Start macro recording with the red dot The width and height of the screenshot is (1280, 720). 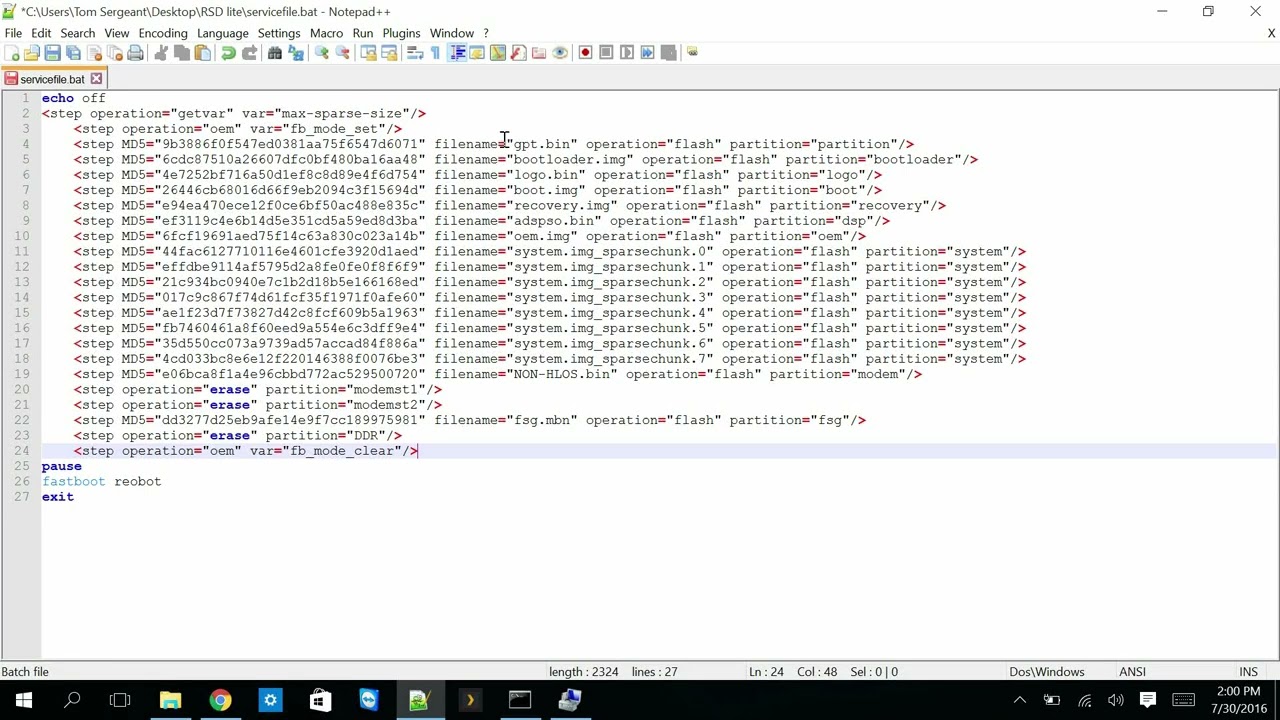586,53
